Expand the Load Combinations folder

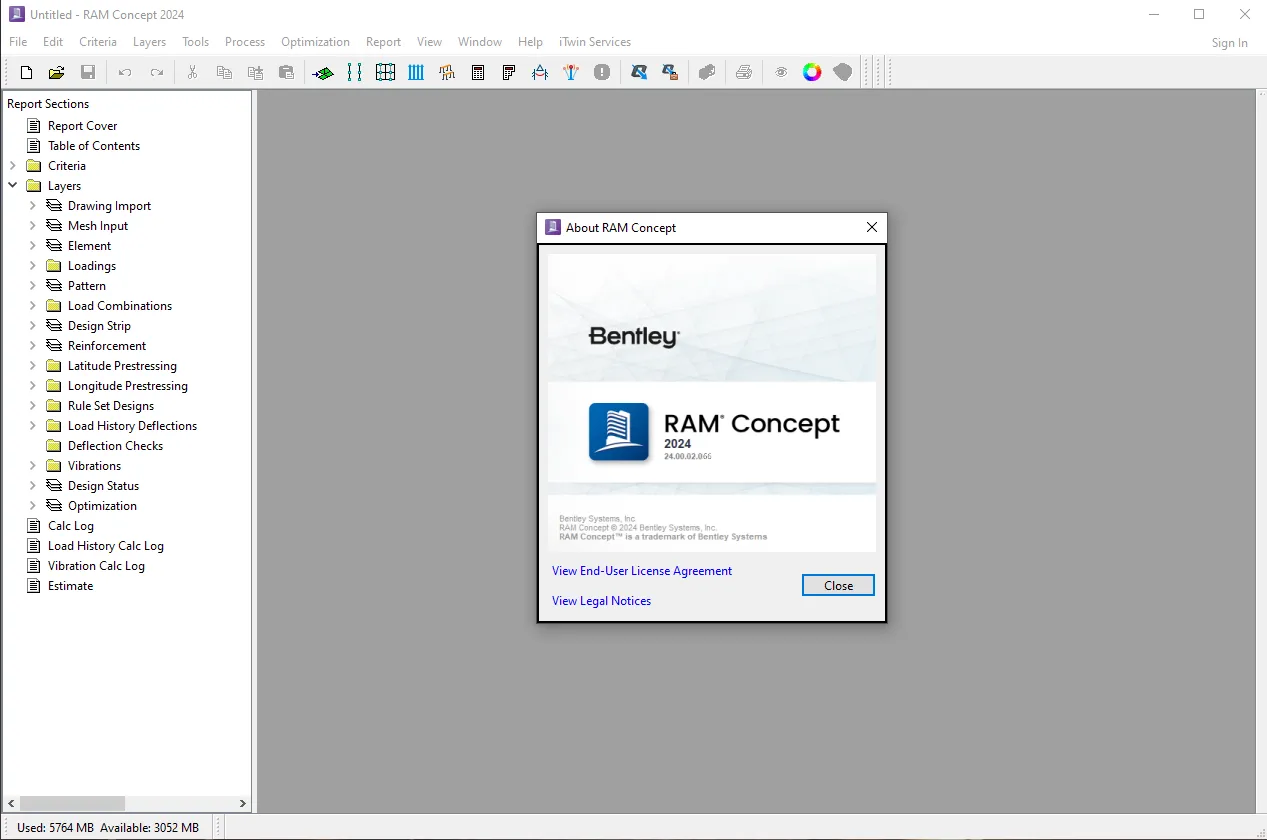pos(33,306)
